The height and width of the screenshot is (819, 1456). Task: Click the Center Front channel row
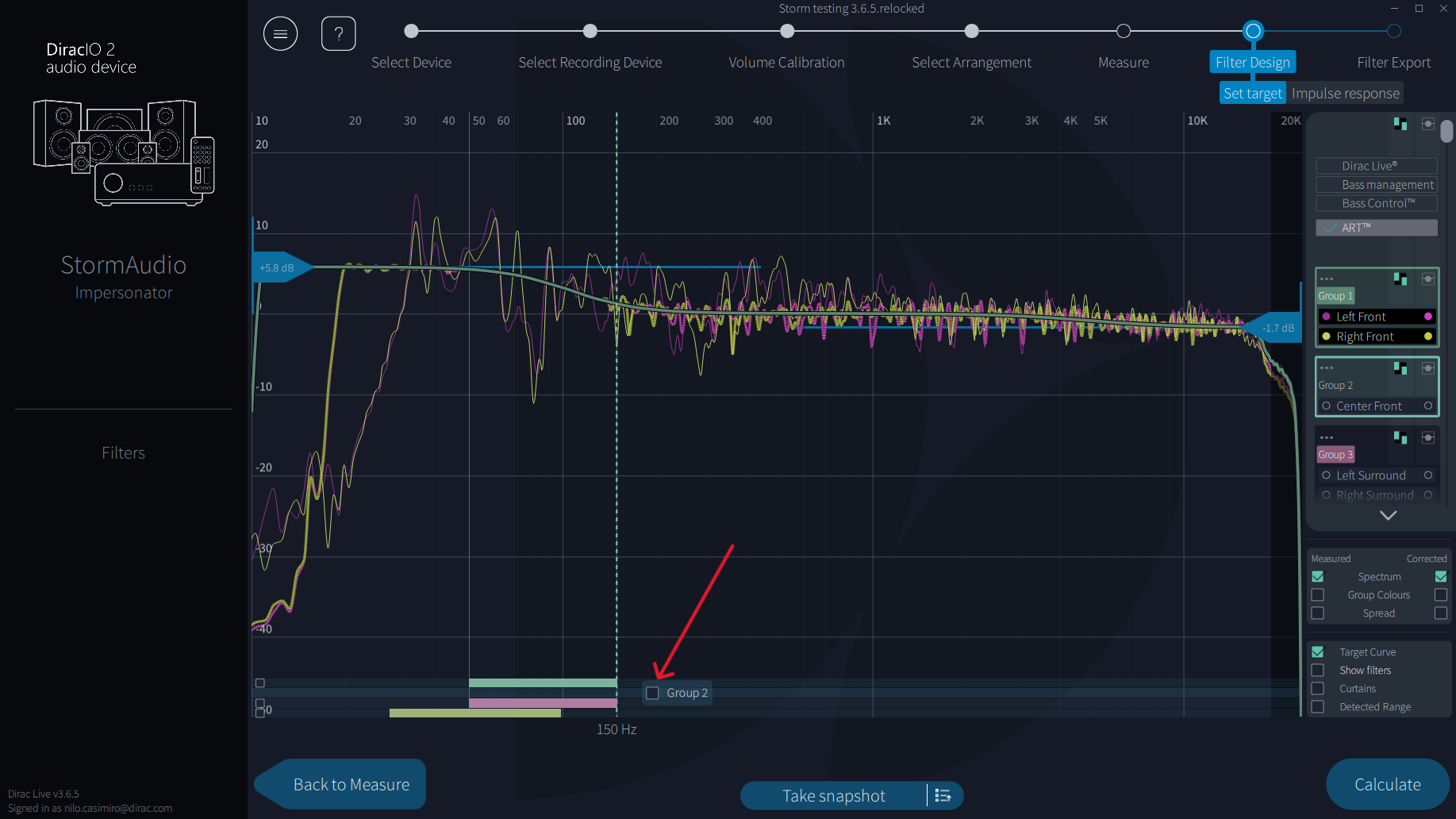tap(1377, 406)
